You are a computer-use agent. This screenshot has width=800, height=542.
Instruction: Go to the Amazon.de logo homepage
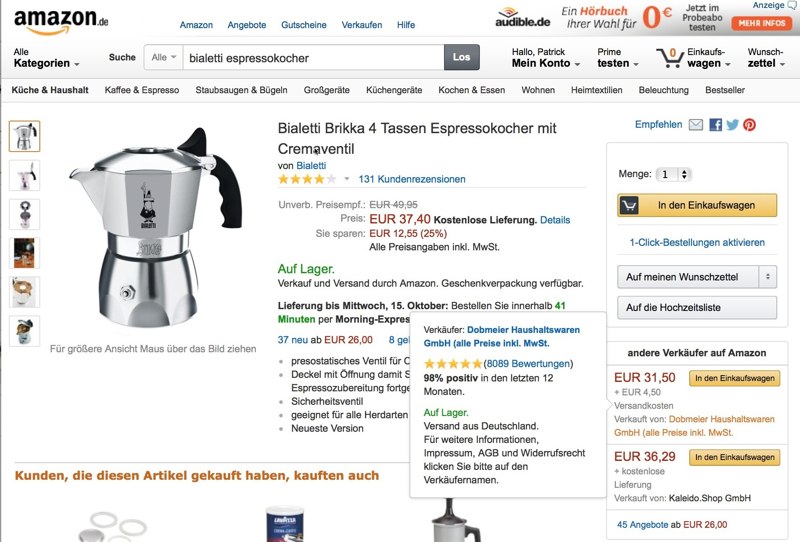[x=61, y=21]
